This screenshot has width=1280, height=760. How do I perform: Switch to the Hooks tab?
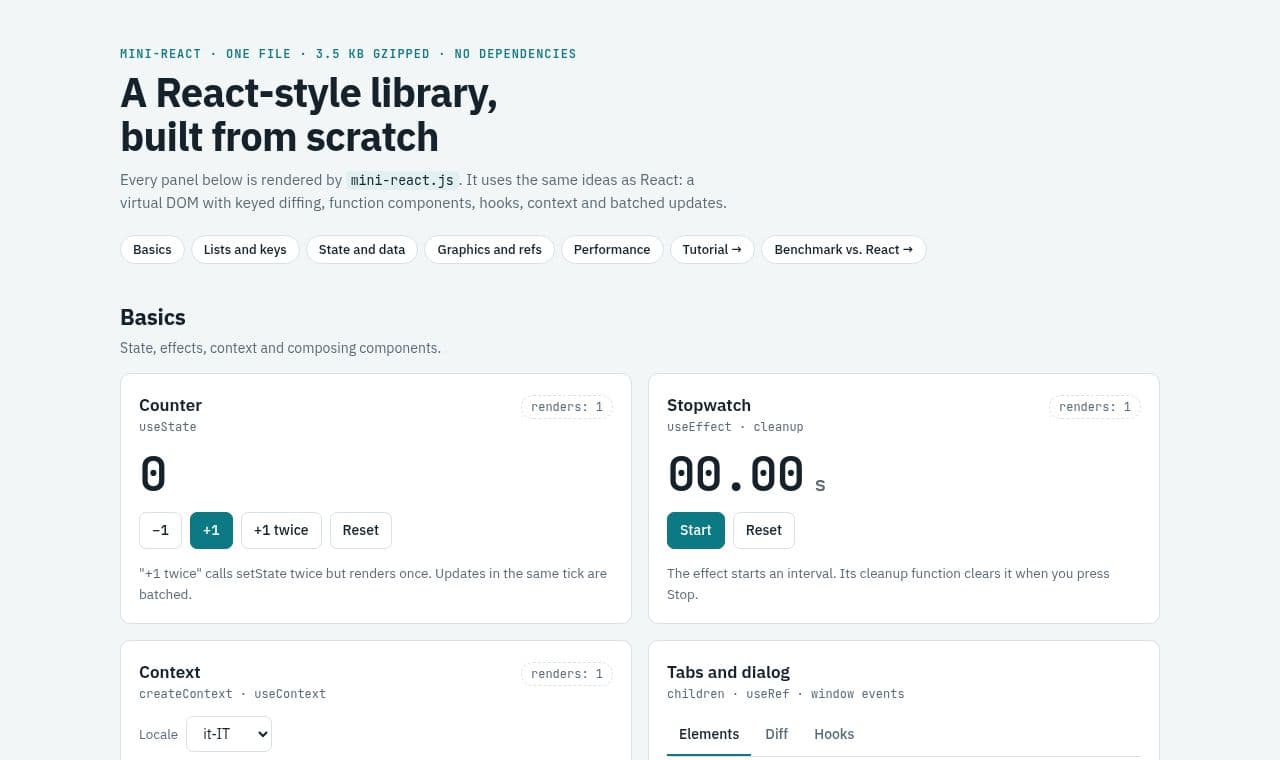[834, 734]
